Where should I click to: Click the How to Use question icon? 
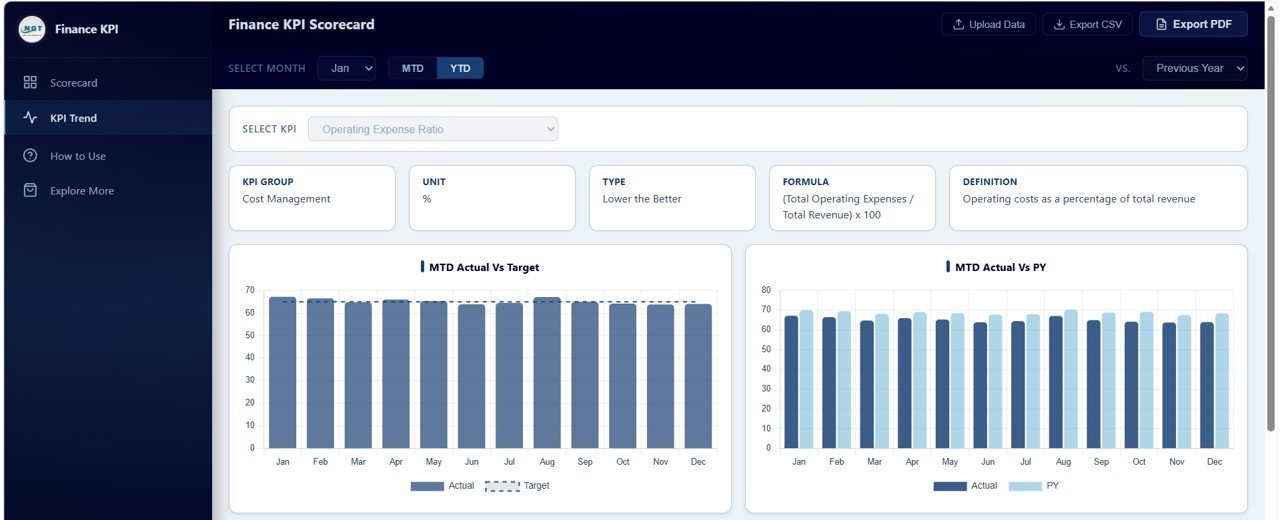click(x=30, y=156)
